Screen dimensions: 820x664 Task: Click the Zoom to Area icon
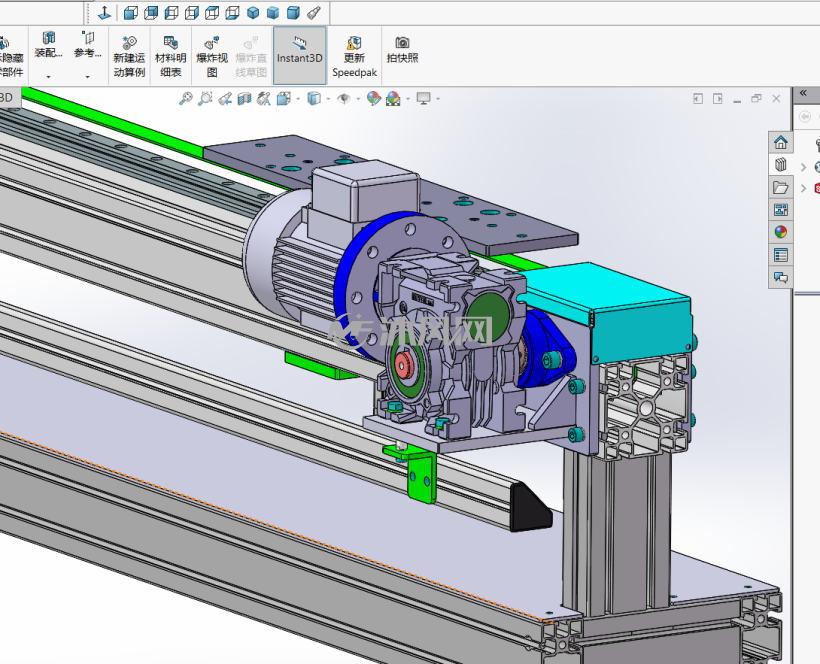pos(205,98)
